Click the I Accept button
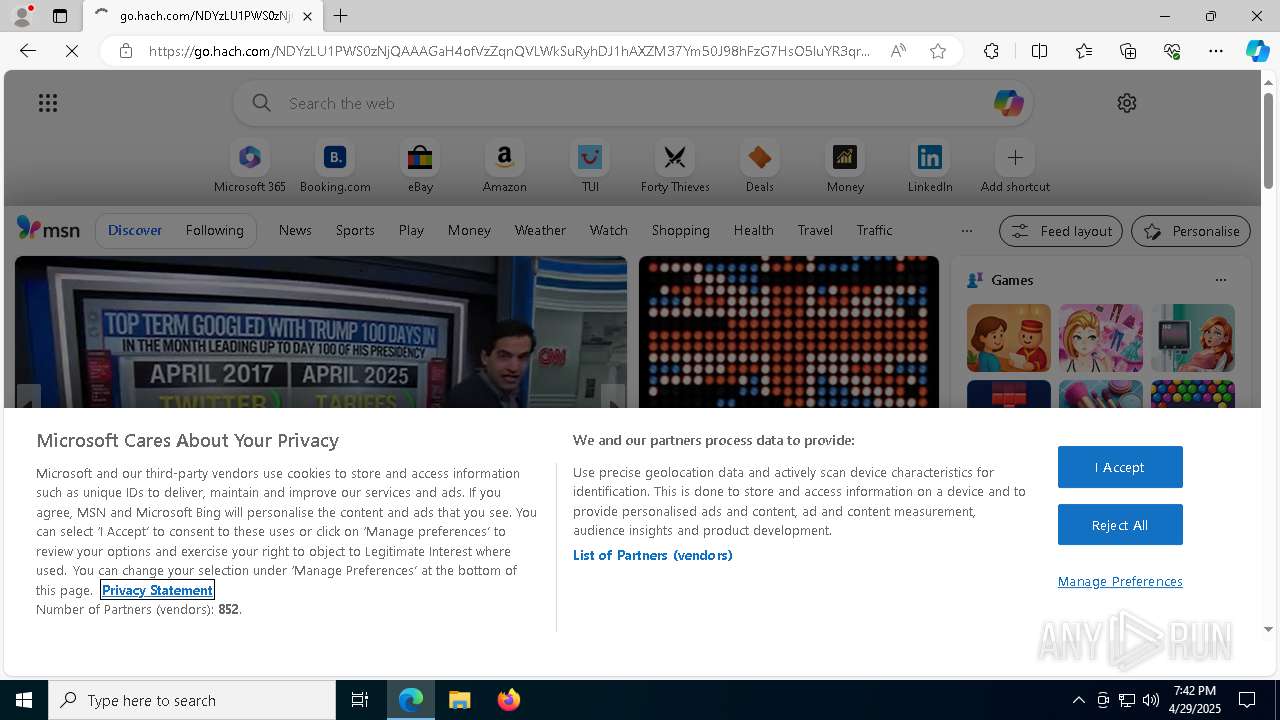This screenshot has width=1280, height=720. click(1120, 467)
